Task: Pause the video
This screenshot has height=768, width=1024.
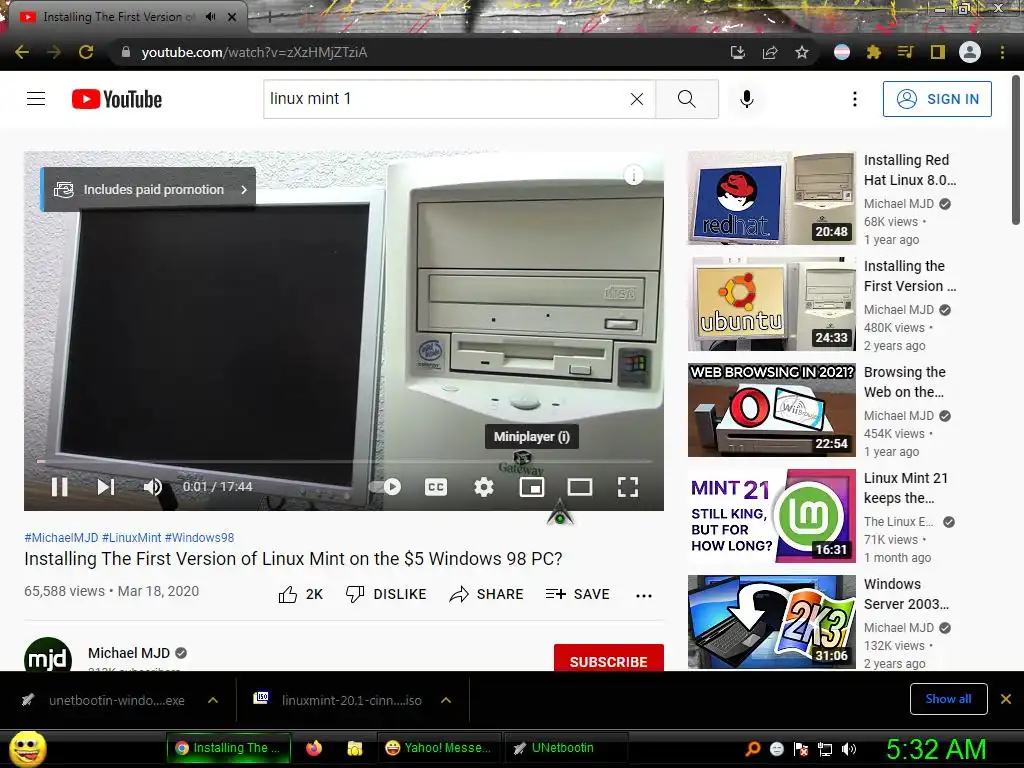Action: (x=59, y=487)
